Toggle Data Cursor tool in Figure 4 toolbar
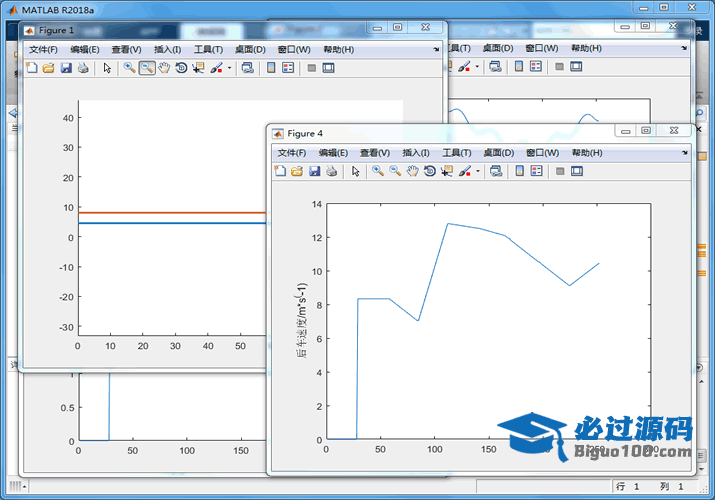Screen dimensions: 715x500 [x=447, y=171]
